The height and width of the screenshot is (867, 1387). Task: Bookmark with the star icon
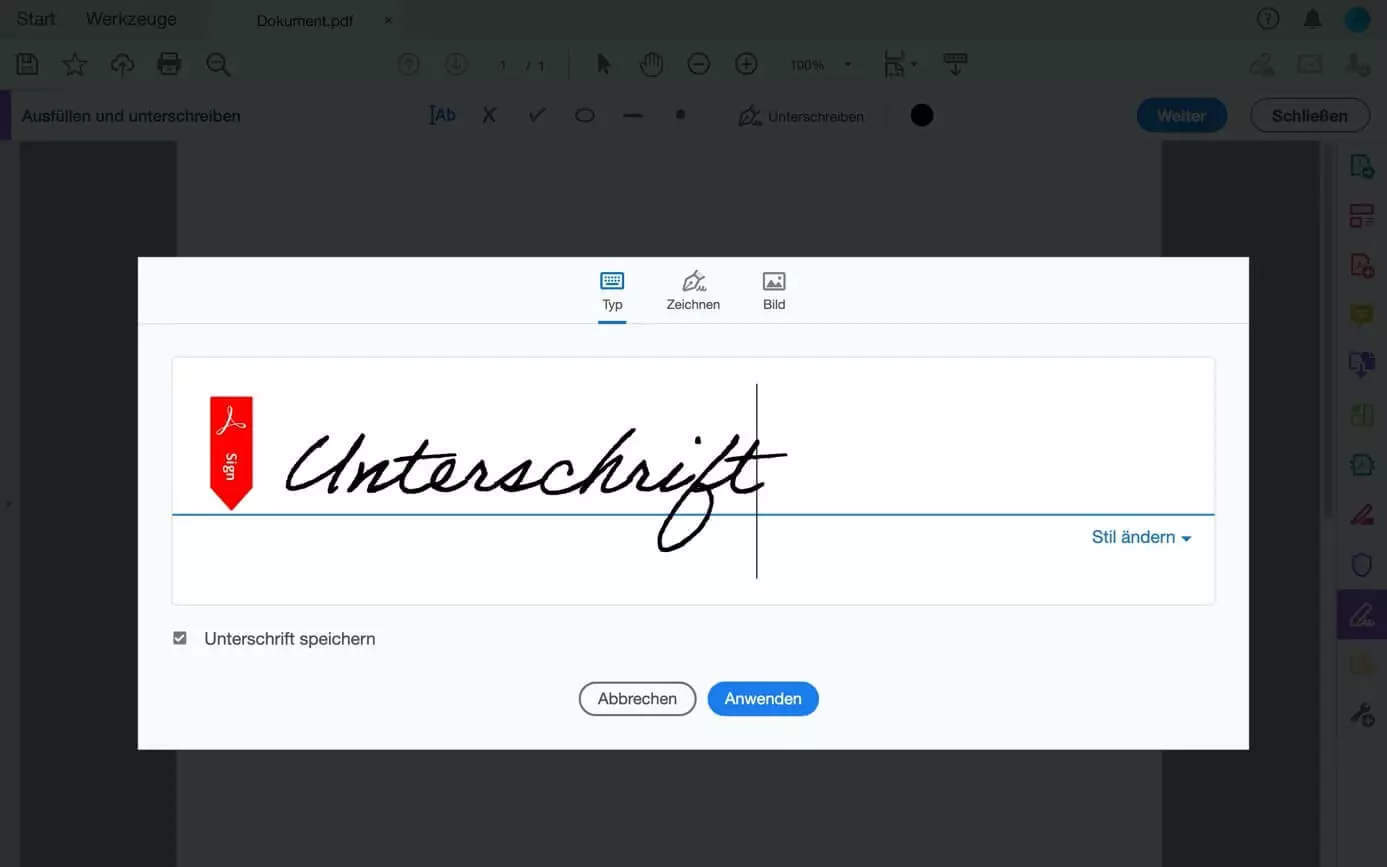pyautogui.click(x=75, y=65)
